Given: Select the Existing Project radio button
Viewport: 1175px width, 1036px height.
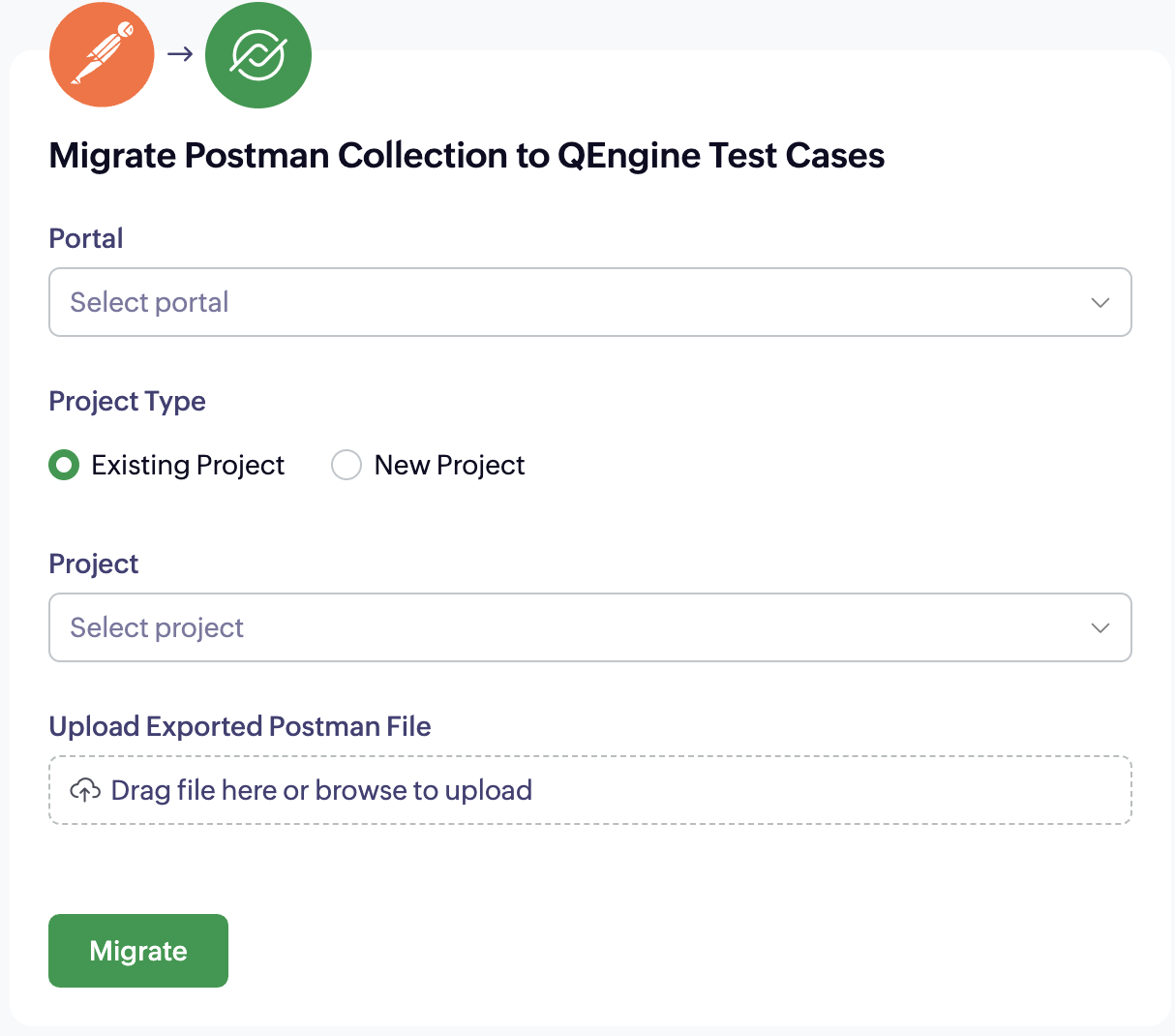Looking at the screenshot, I should pos(64,466).
